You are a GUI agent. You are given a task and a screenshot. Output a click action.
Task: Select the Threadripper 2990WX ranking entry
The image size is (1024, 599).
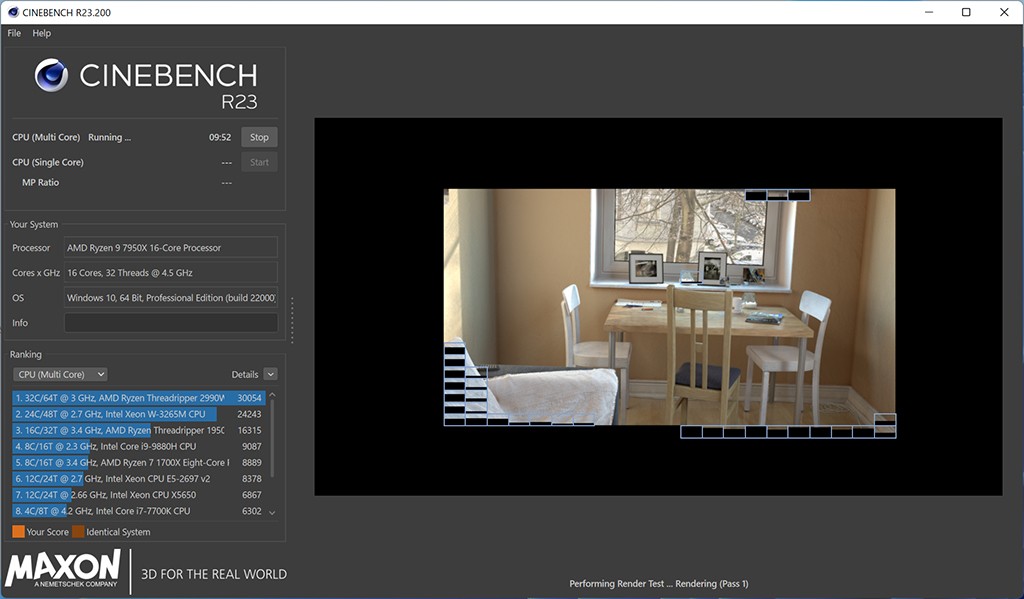[138, 397]
